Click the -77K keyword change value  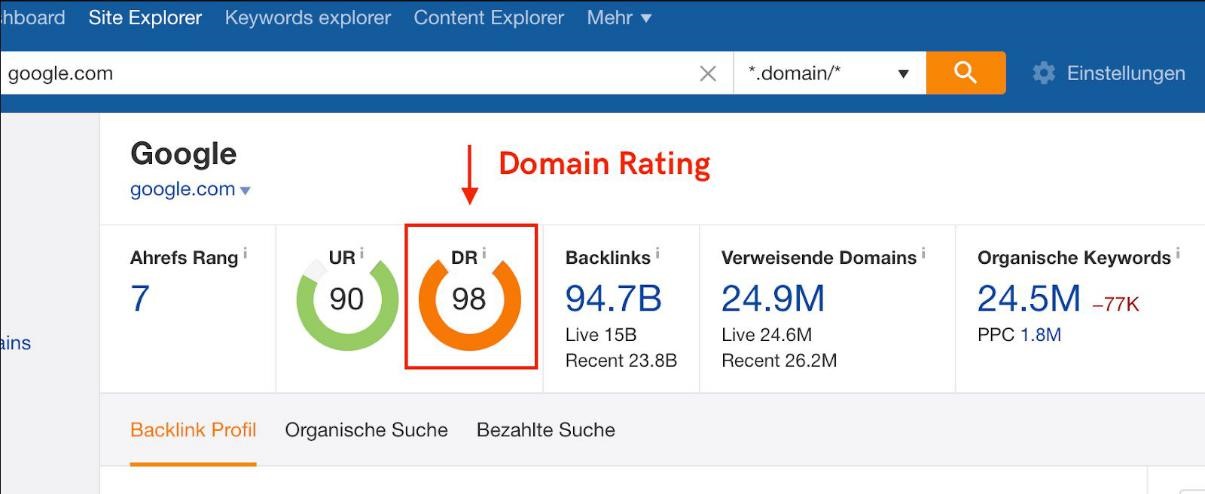click(x=1115, y=305)
